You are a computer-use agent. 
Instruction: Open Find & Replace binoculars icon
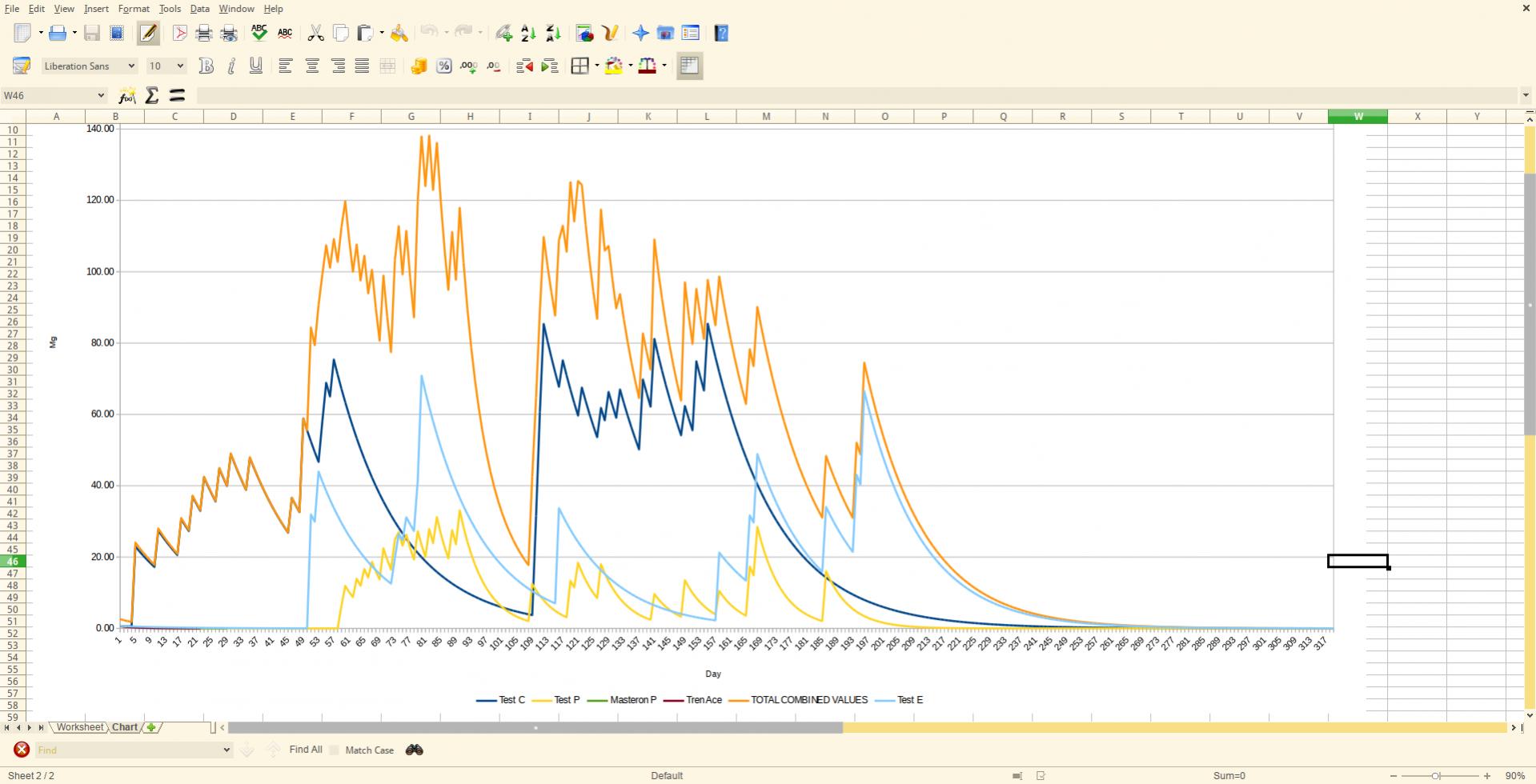414,750
